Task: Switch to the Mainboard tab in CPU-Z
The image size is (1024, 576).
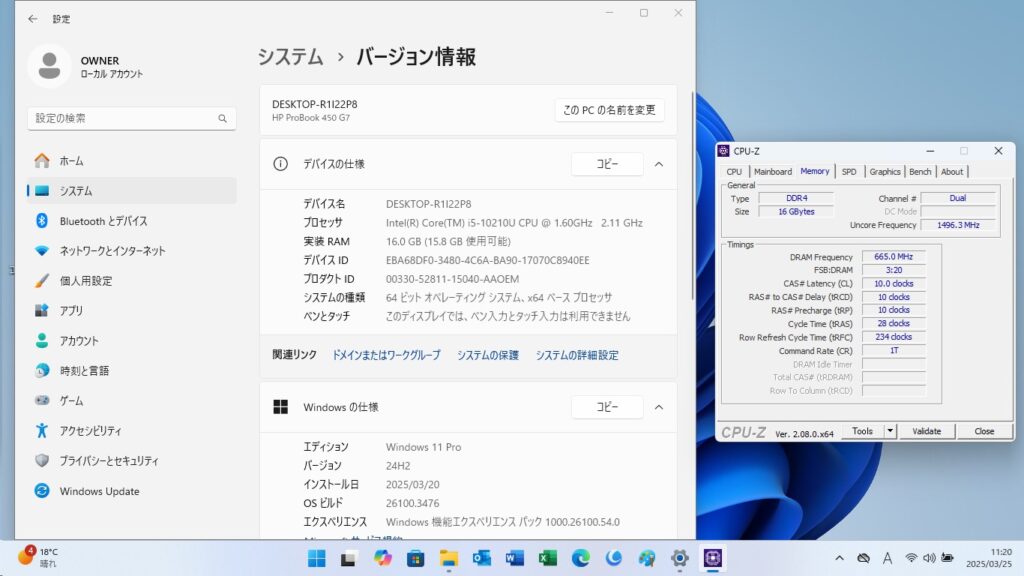Action: click(x=772, y=172)
